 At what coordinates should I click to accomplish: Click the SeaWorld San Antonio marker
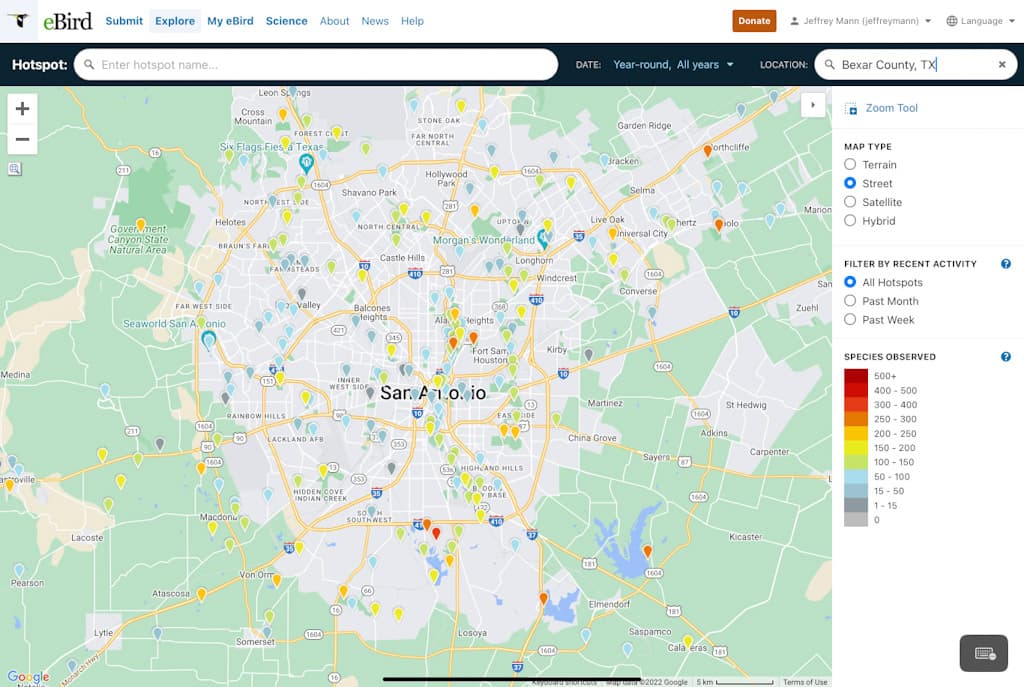pyautogui.click(x=209, y=340)
